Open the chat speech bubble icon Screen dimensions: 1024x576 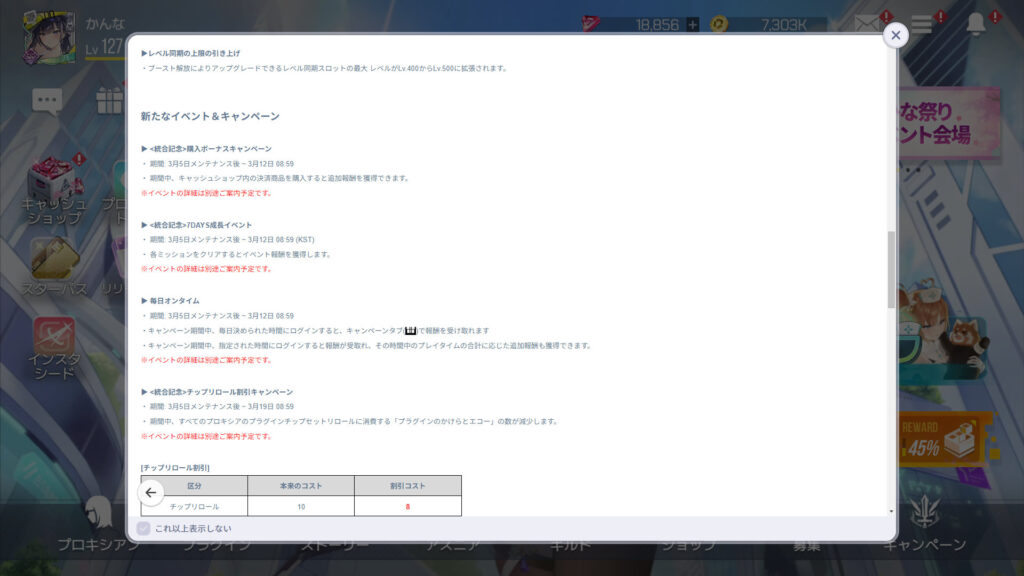[47, 100]
